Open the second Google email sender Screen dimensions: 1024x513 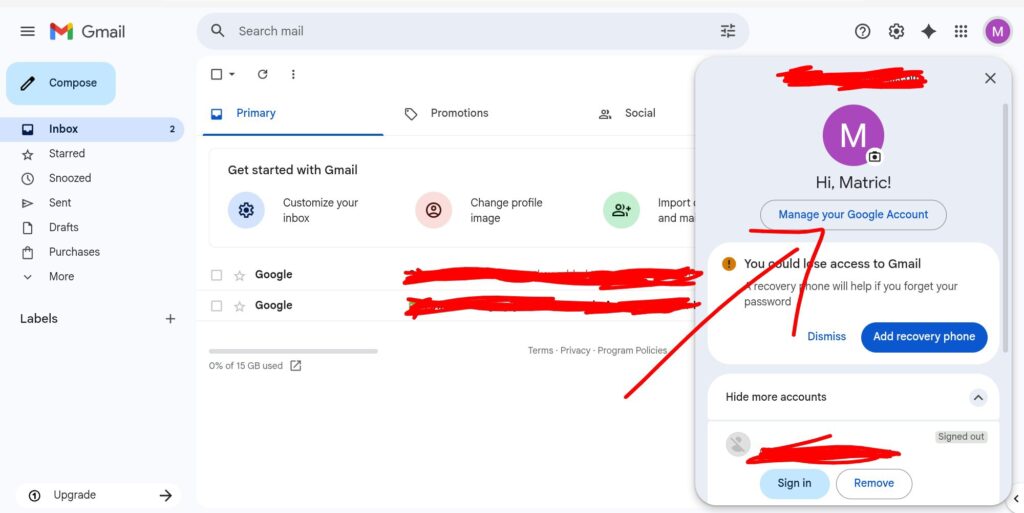click(x=274, y=305)
